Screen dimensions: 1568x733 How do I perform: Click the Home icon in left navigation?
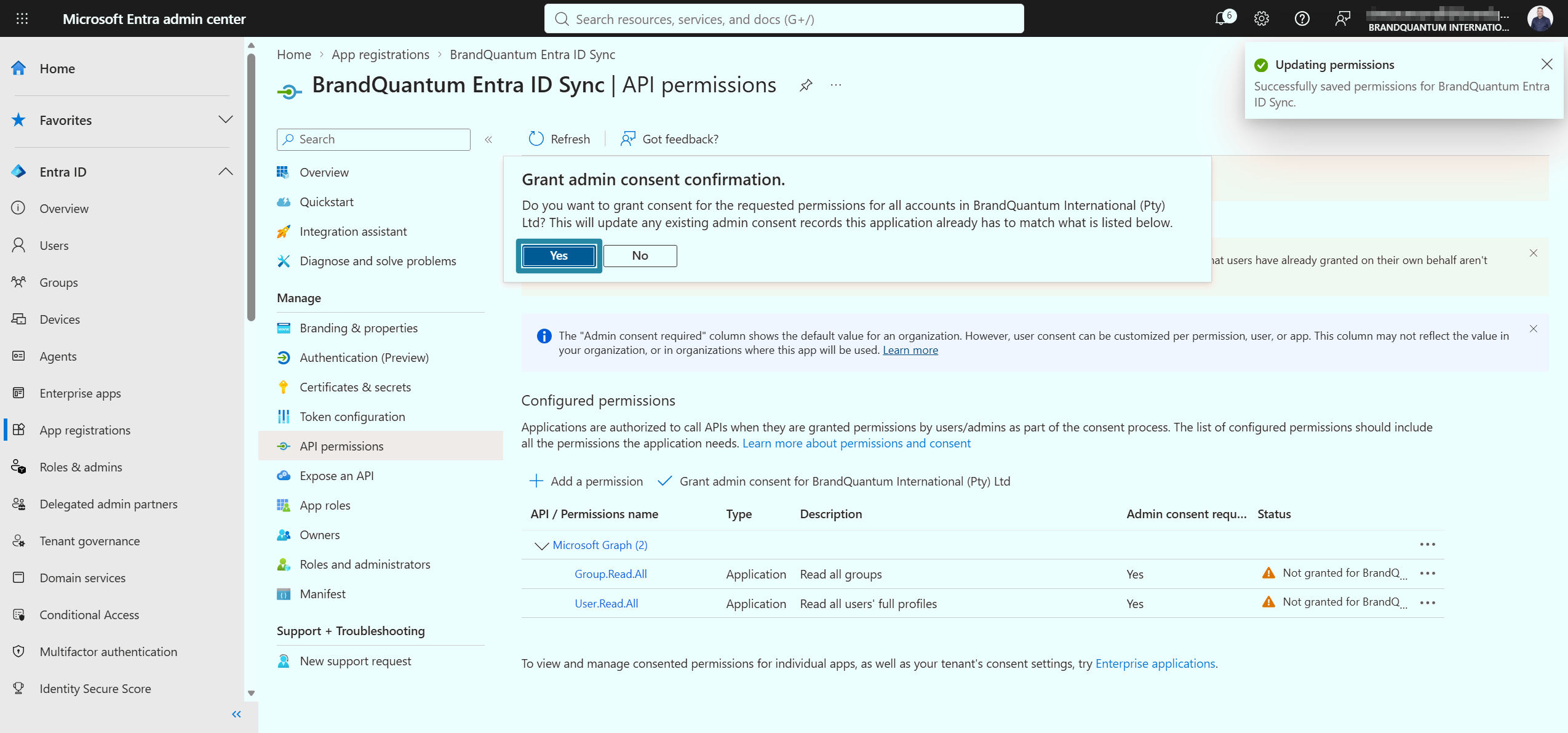tap(18, 68)
